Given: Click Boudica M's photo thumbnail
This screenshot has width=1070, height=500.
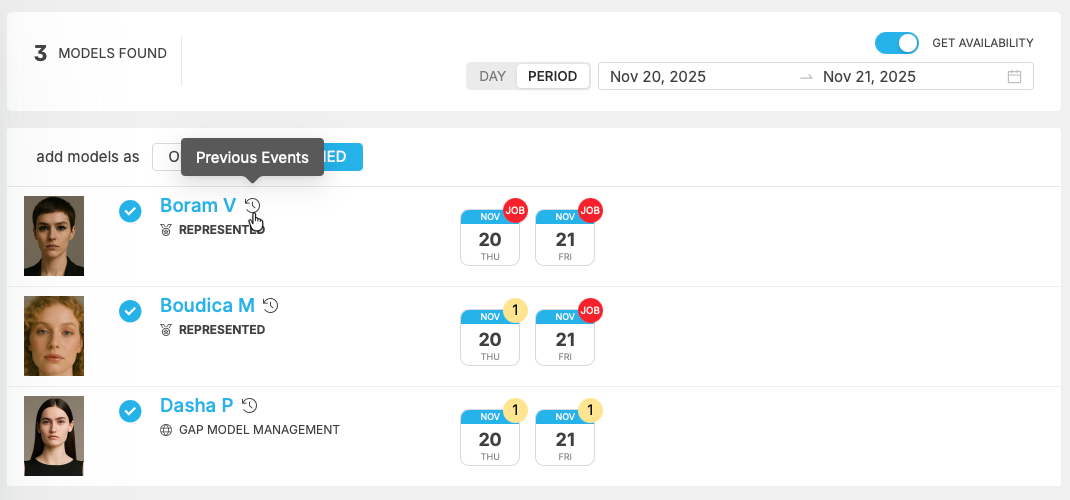Looking at the screenshot, I should [54, 336].
